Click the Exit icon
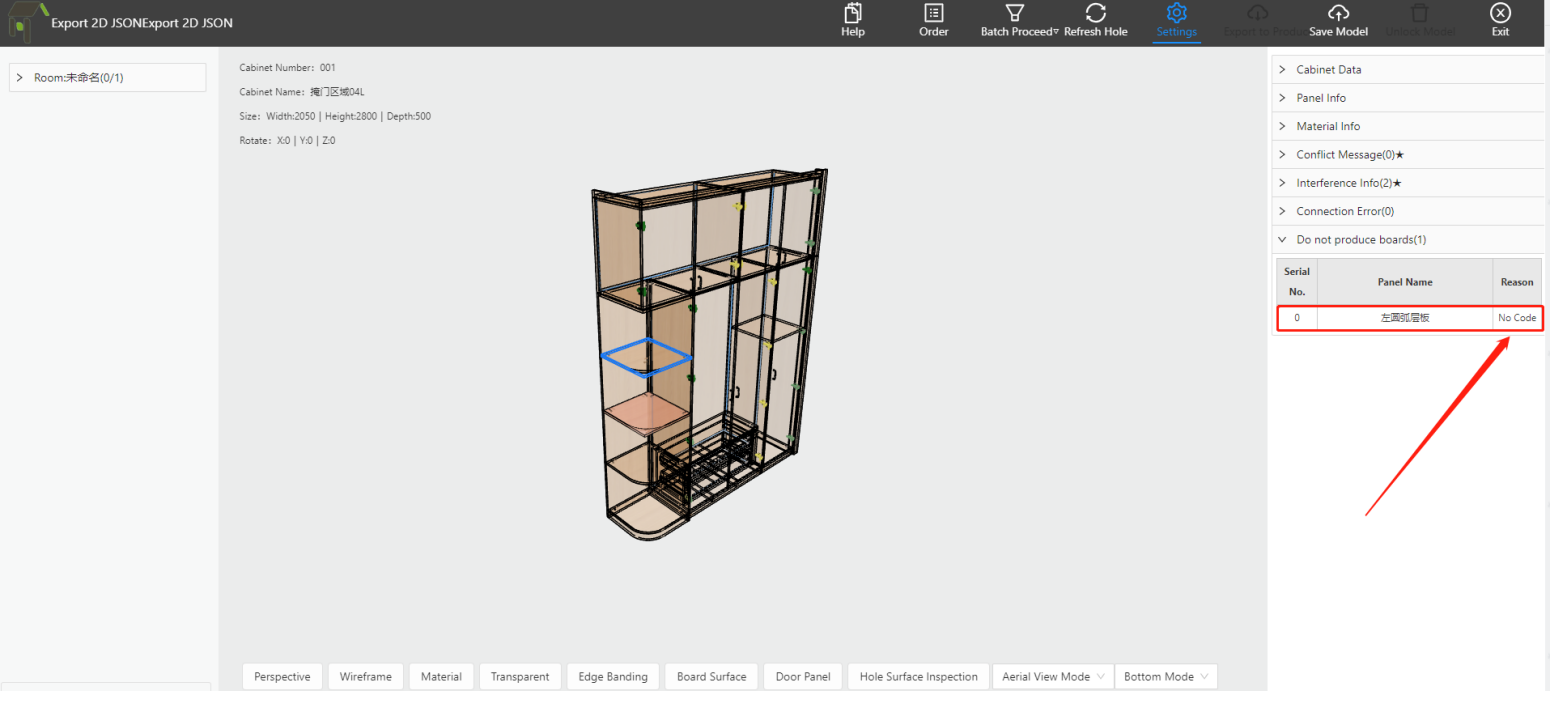This screenshot has width=1550, height=701. click(1500, 13)
